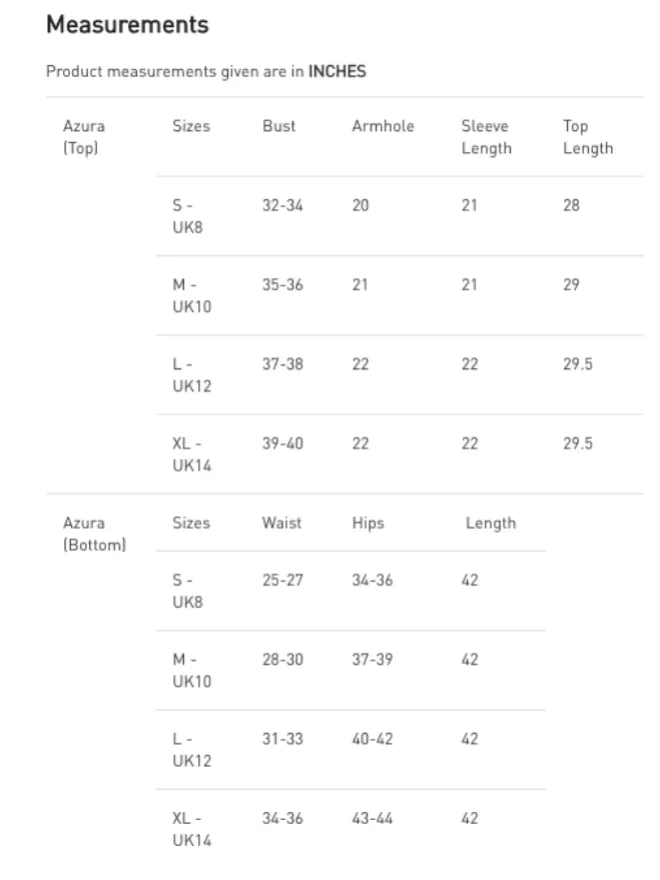Click the Waist column header

[x=282, y=522]
